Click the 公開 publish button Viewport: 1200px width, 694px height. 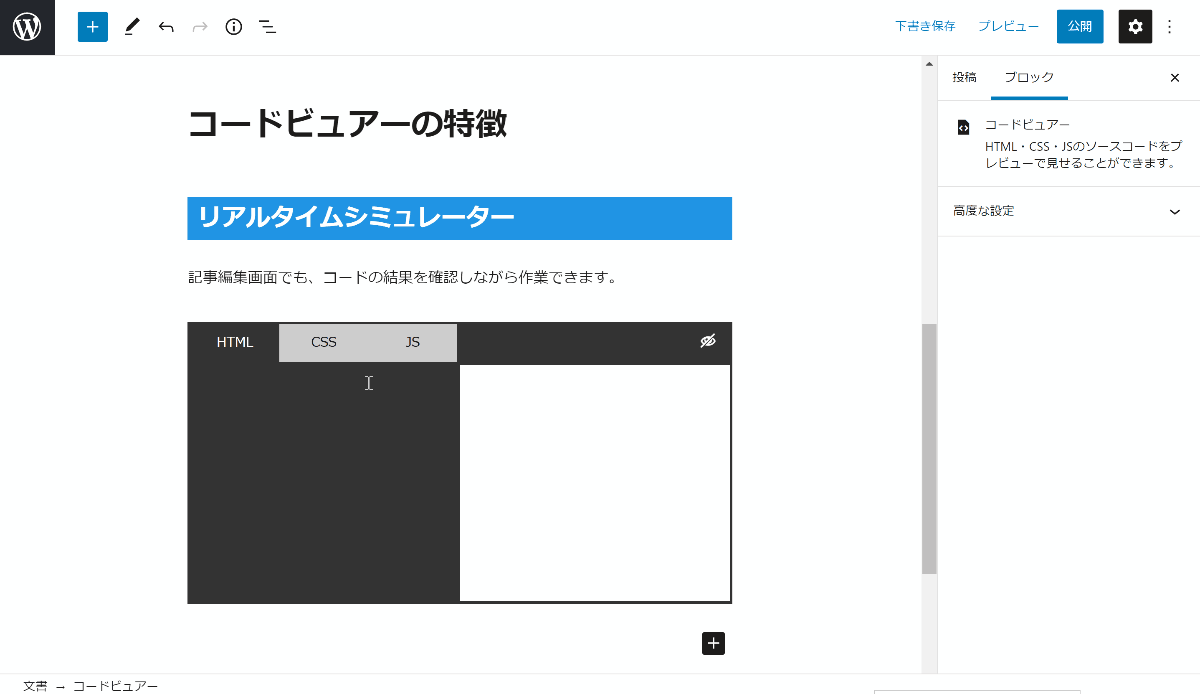pos(1080,27)
